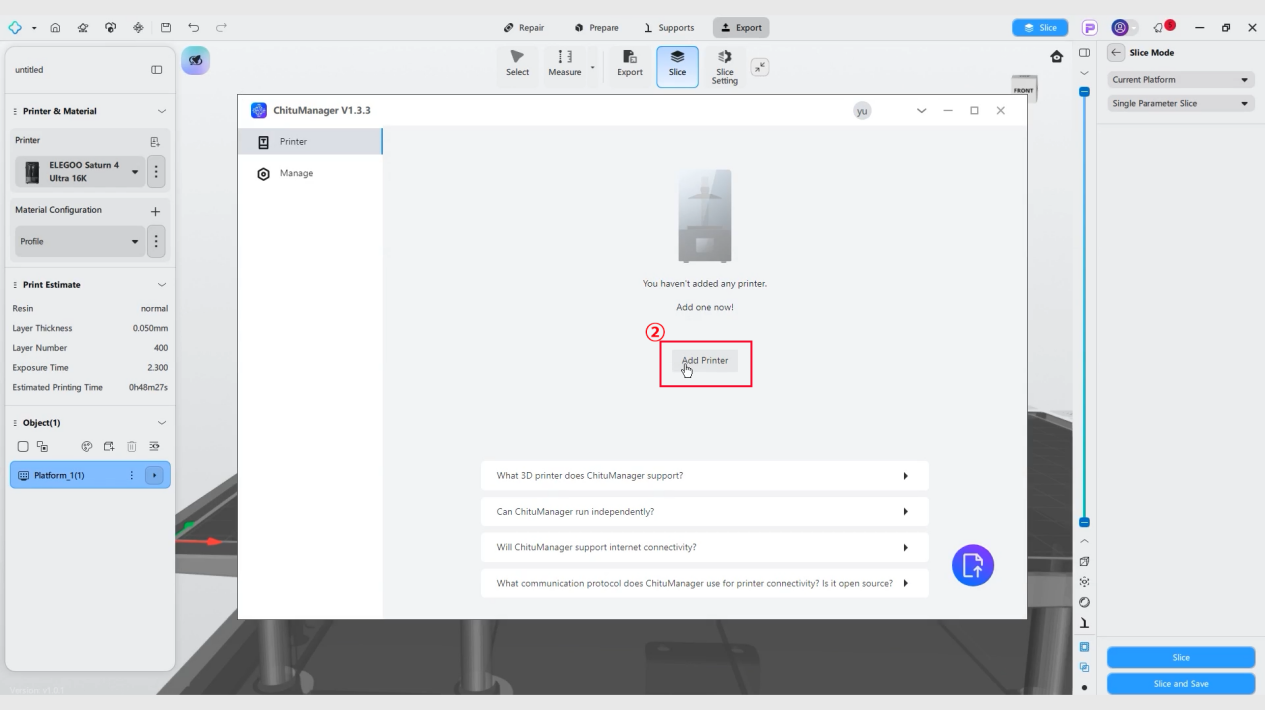Click the collapse list icon in Object panel
The image size is (1265, 710).
click(155, 447)
